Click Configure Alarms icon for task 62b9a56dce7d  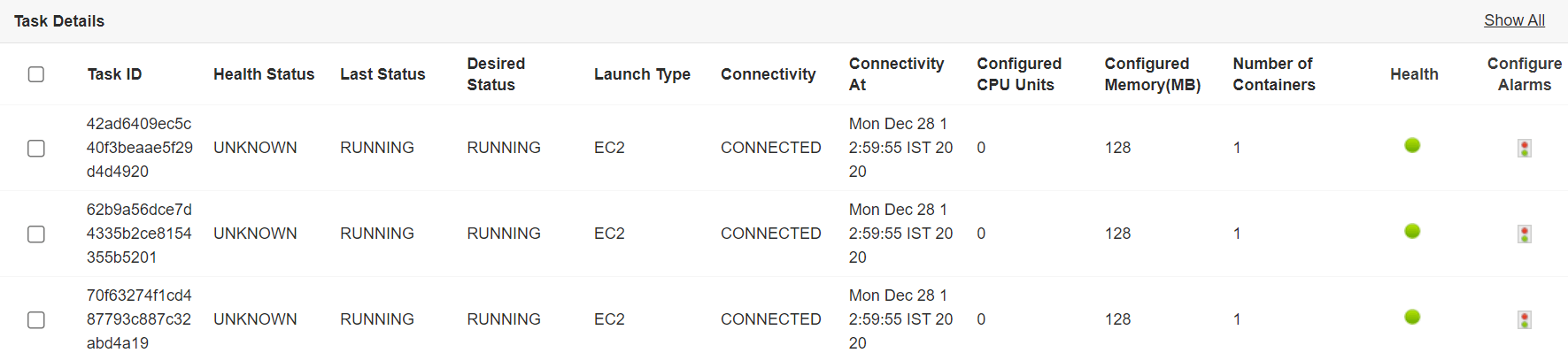(1525, 234)
